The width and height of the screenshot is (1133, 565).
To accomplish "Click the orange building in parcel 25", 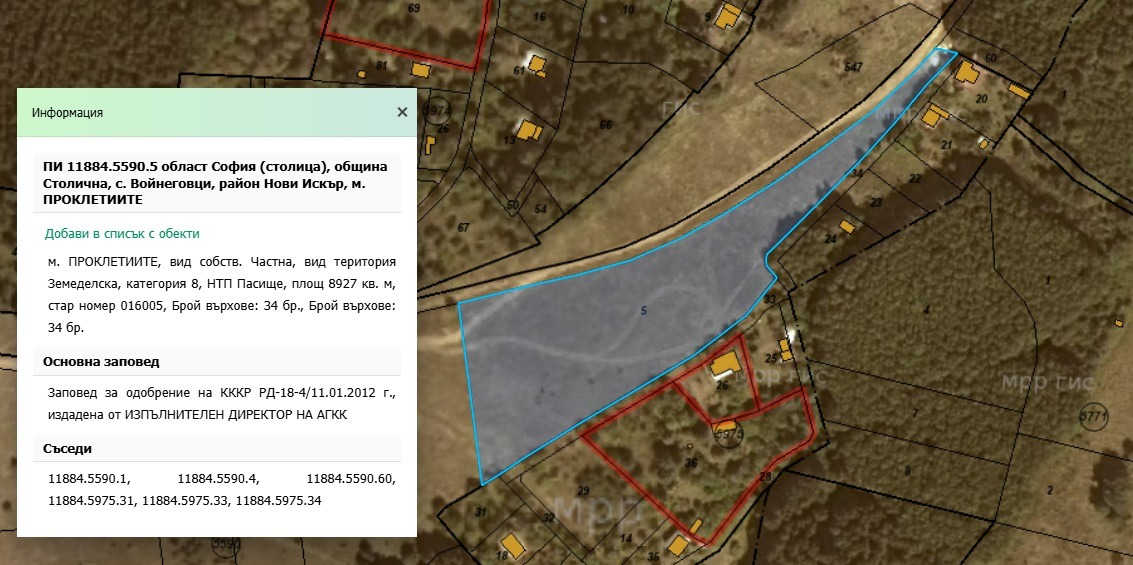I will (x=787, y=351).
